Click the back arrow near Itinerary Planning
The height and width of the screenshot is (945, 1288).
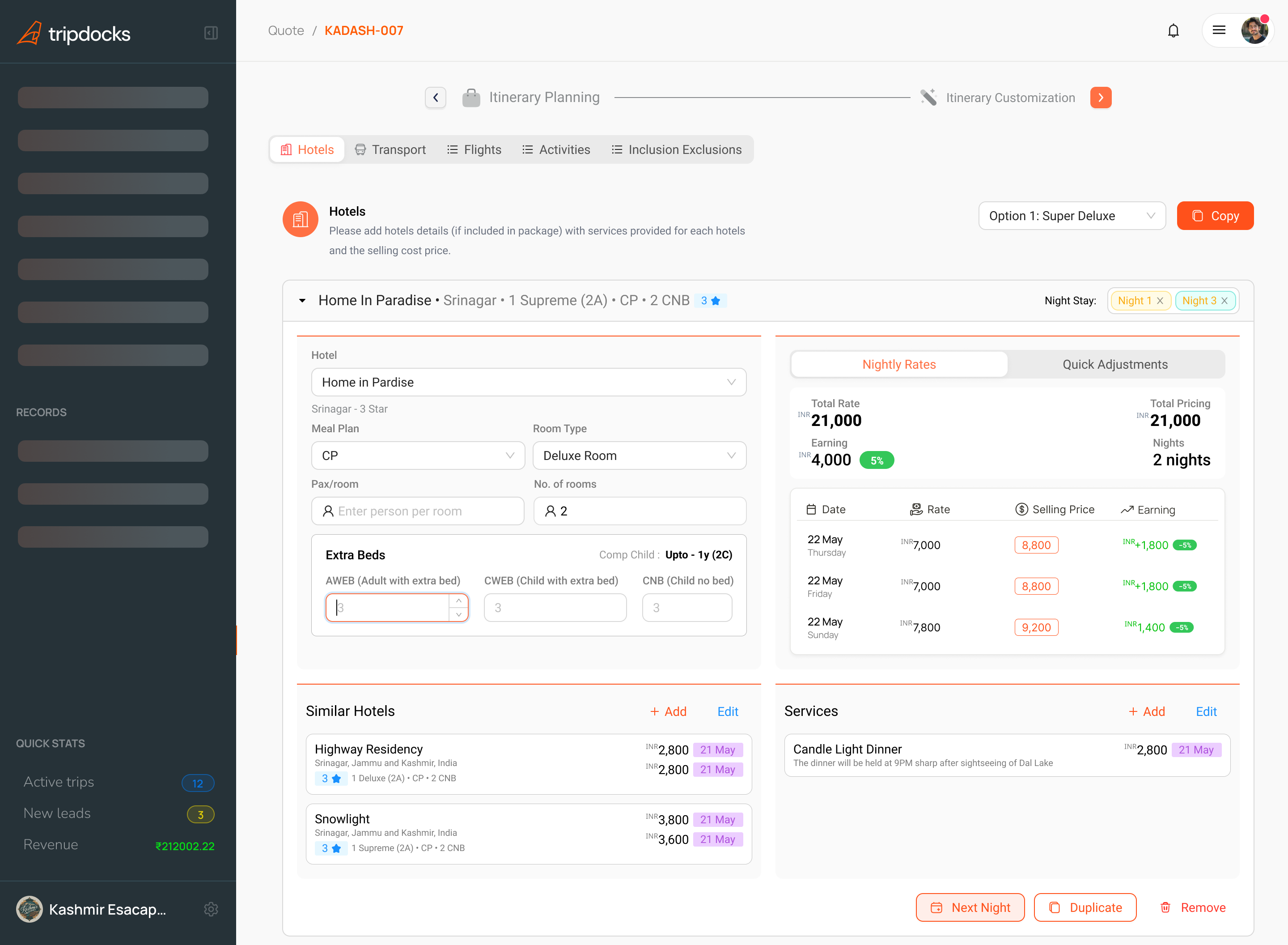coord(435,97)
